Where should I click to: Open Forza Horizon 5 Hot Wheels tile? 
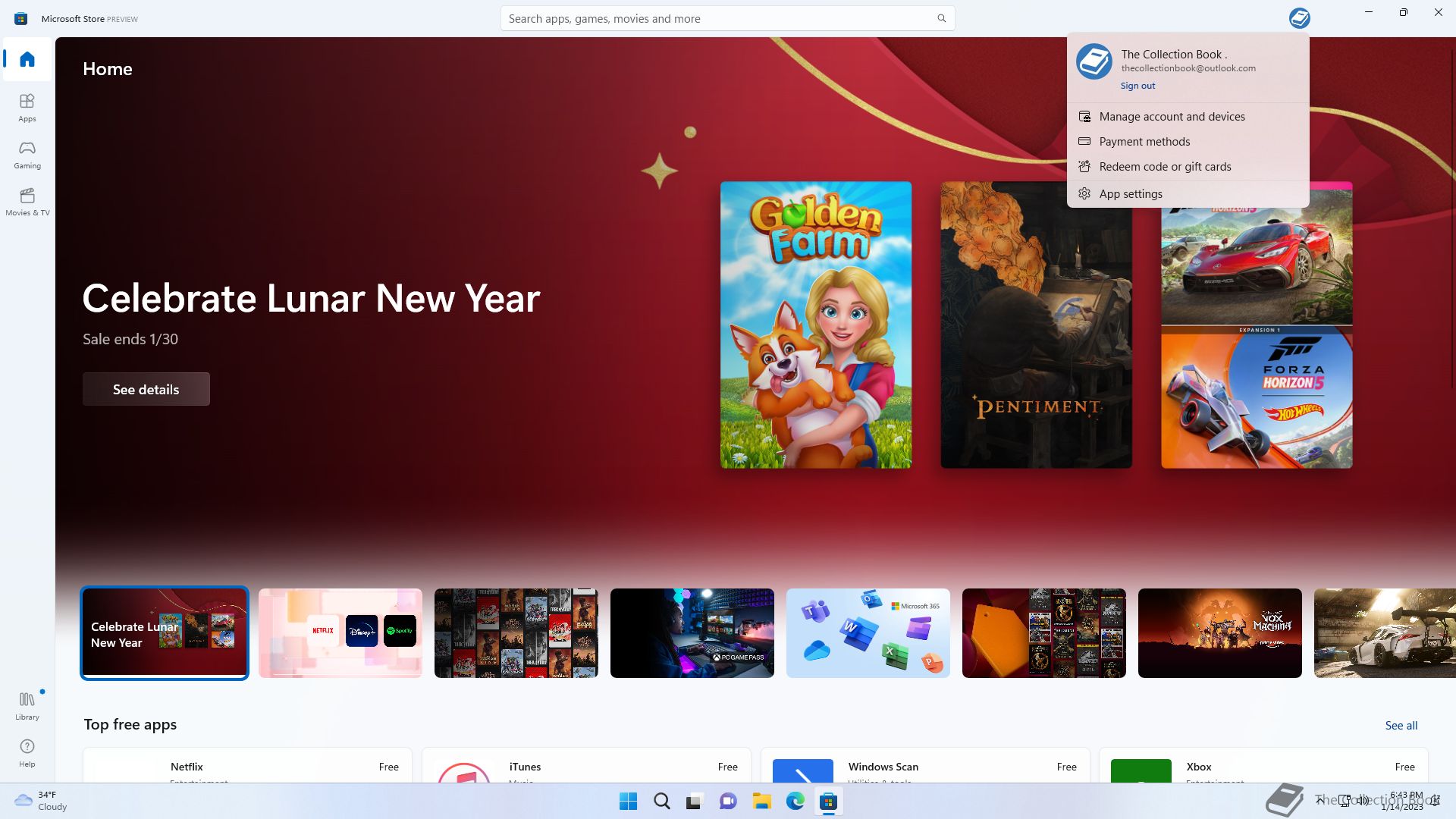pyautogui.click(x=1257, y=325)
